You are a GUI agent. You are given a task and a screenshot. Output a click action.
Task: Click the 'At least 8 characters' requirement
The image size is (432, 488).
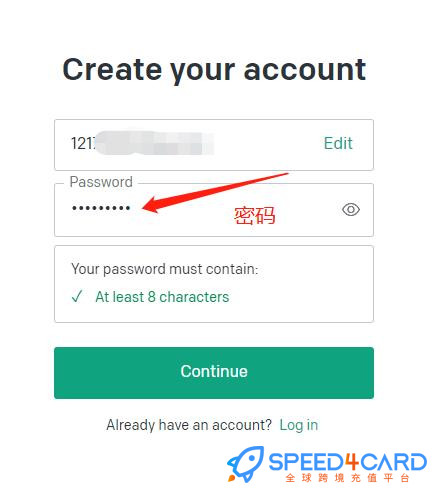(162, 297)
